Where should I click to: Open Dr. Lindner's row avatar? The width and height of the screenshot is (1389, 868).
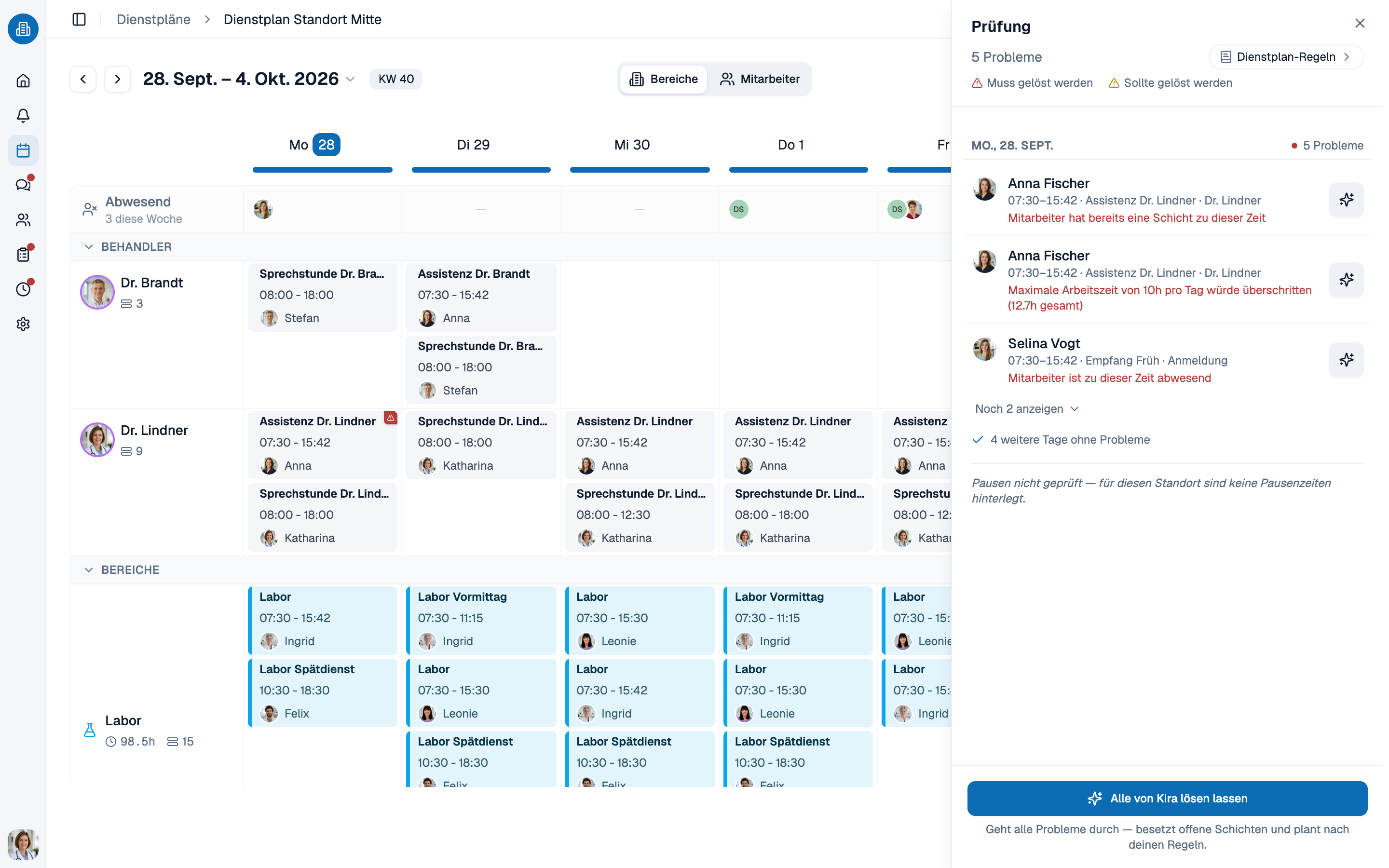tap(97, 440)
